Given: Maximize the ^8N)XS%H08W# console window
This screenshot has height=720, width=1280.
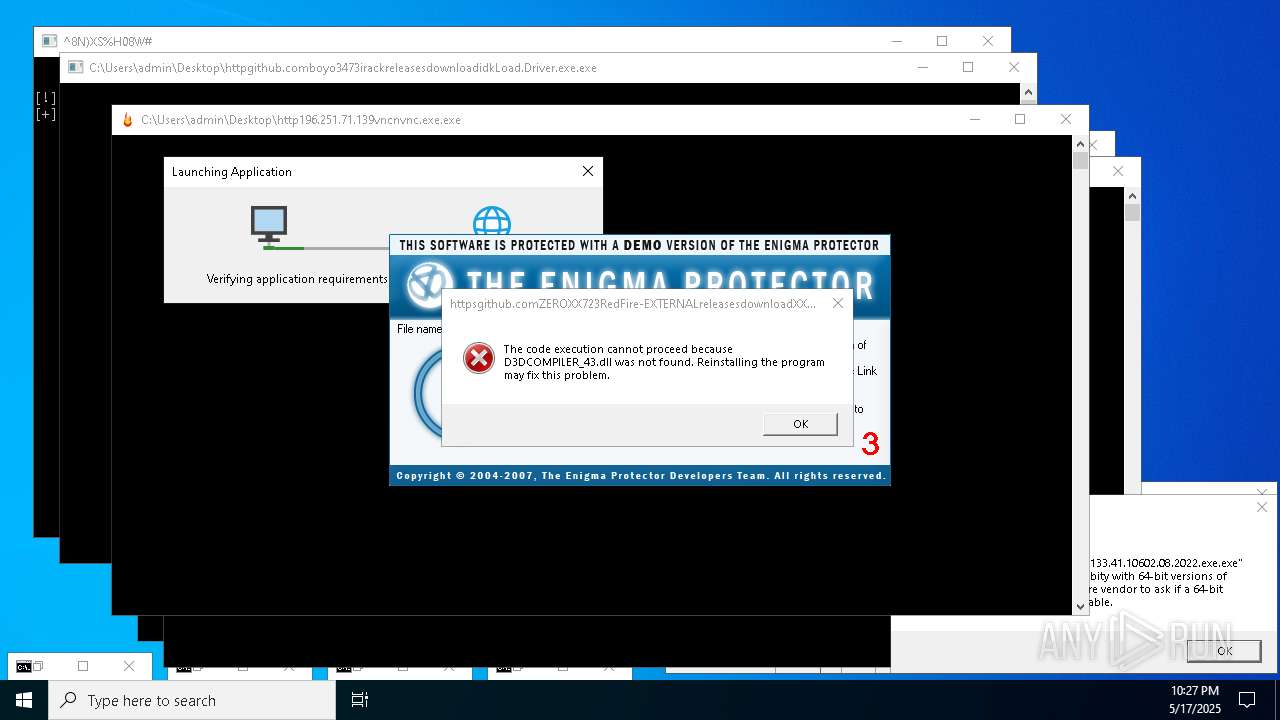Looking at the screenshot, I should pyautogui.click(x=942, y=41).
